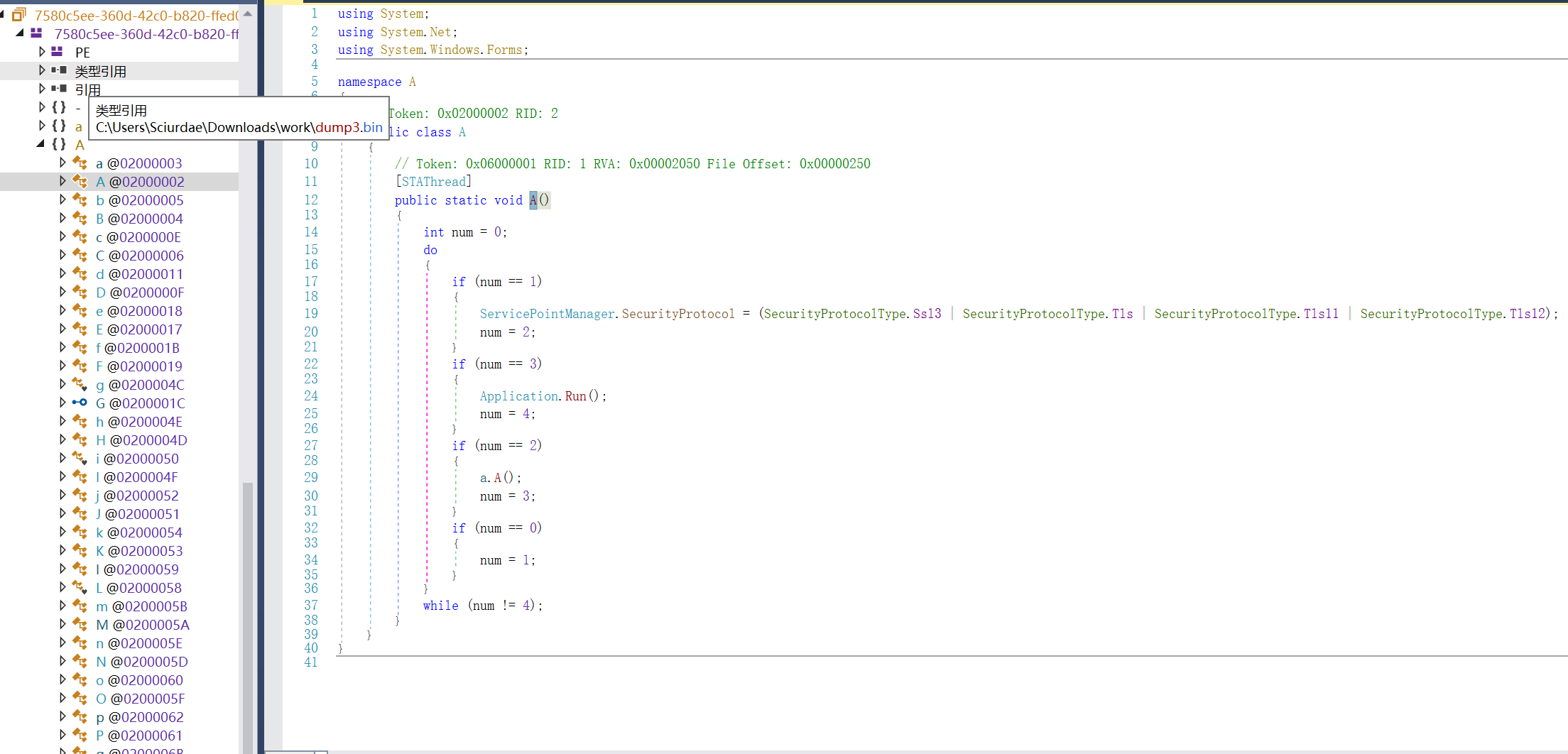Viewport: 1568px width, 754px height.
Task: Expand the PE node
Action: (42, 52)
